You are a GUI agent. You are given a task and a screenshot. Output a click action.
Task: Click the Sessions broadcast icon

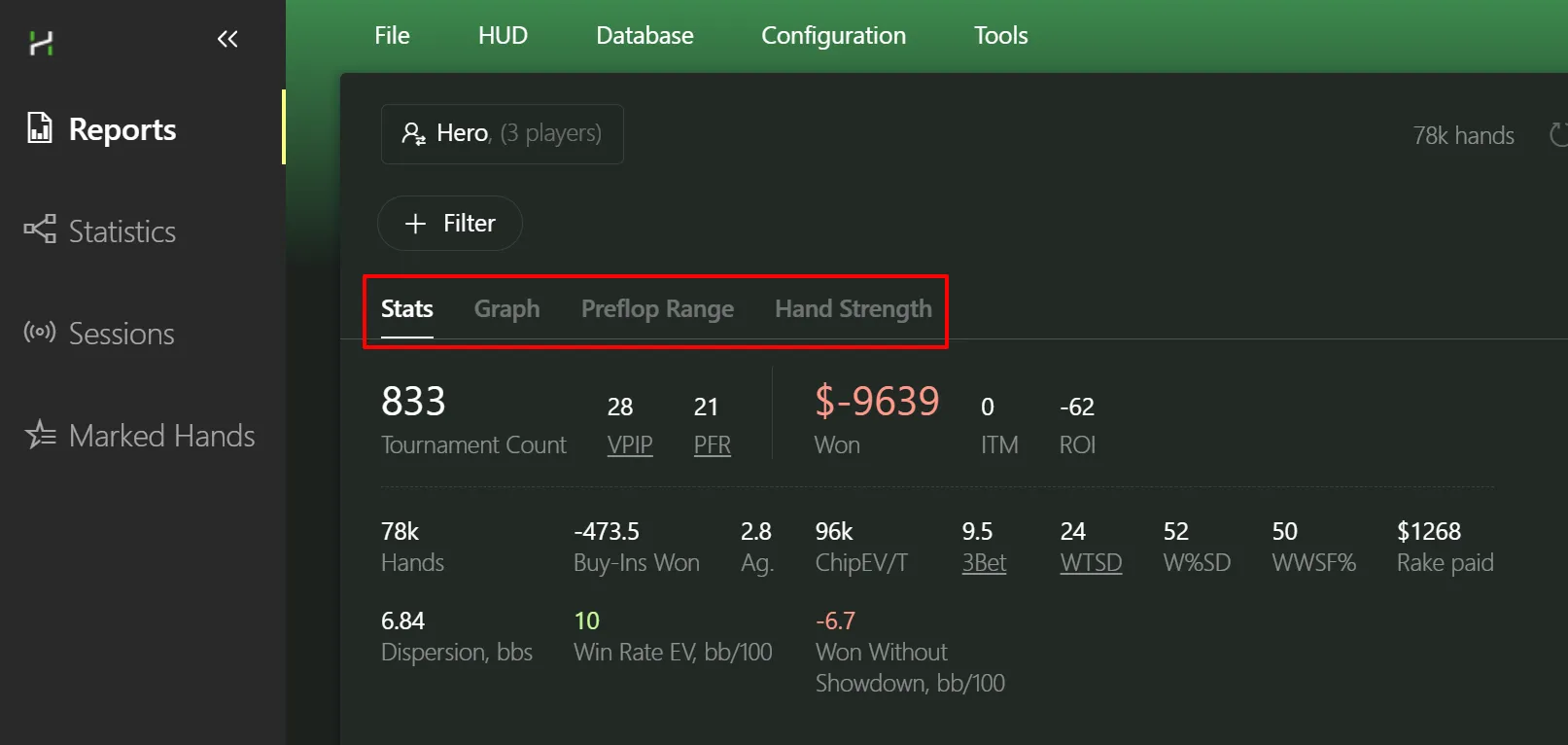tap(40, 333)
